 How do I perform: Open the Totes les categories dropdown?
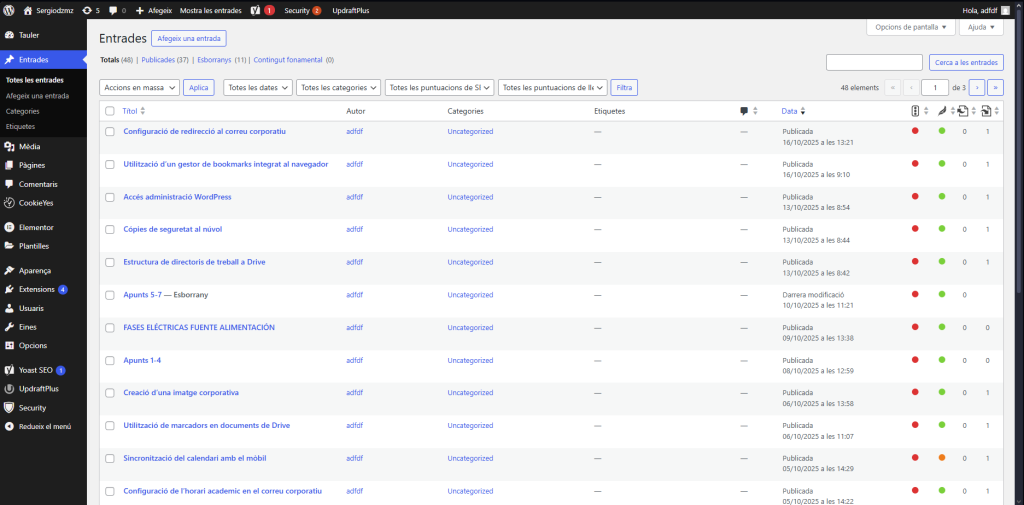coord(339,88)
